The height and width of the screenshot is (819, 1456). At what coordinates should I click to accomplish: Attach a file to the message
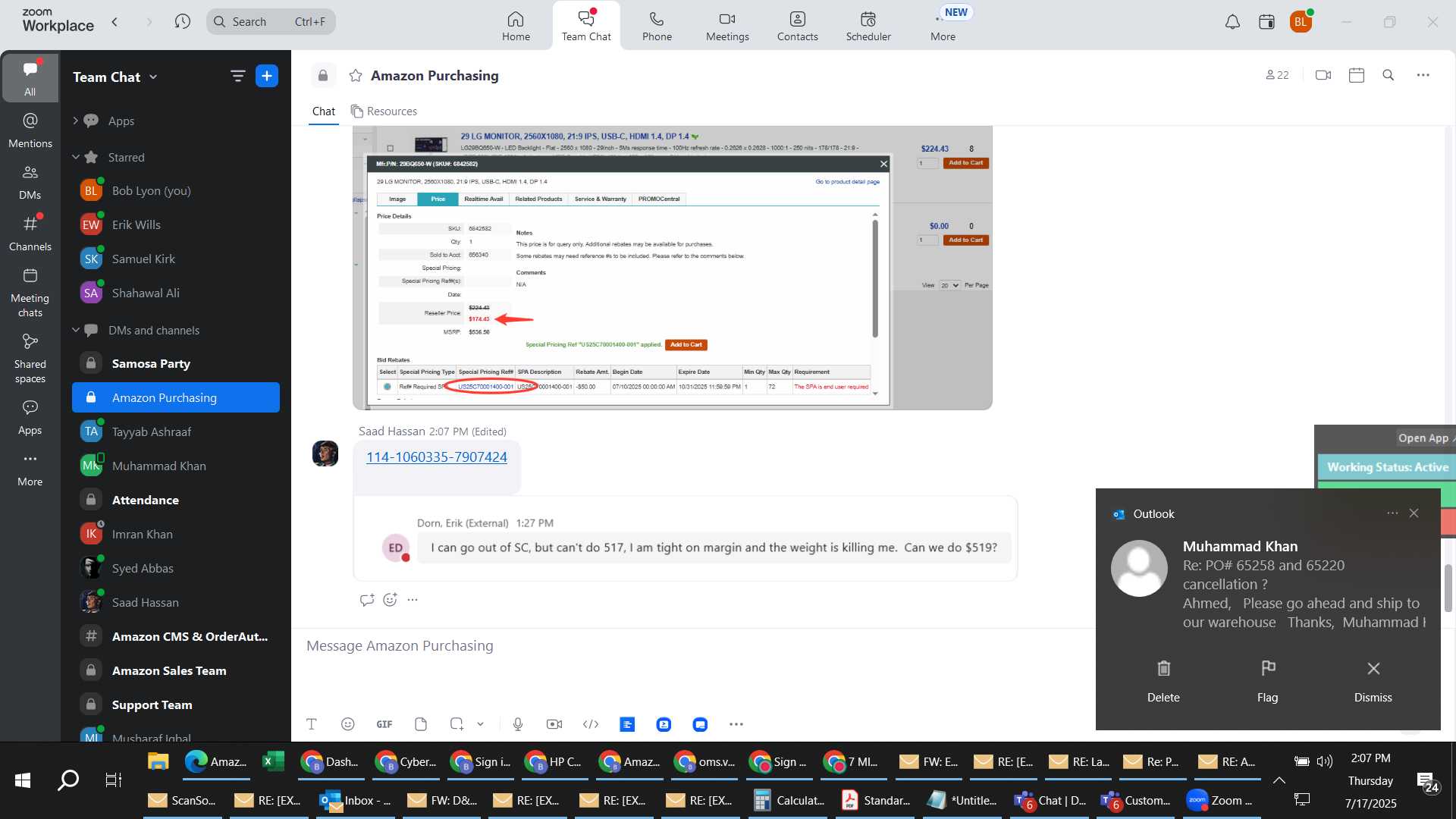[421, 724]
